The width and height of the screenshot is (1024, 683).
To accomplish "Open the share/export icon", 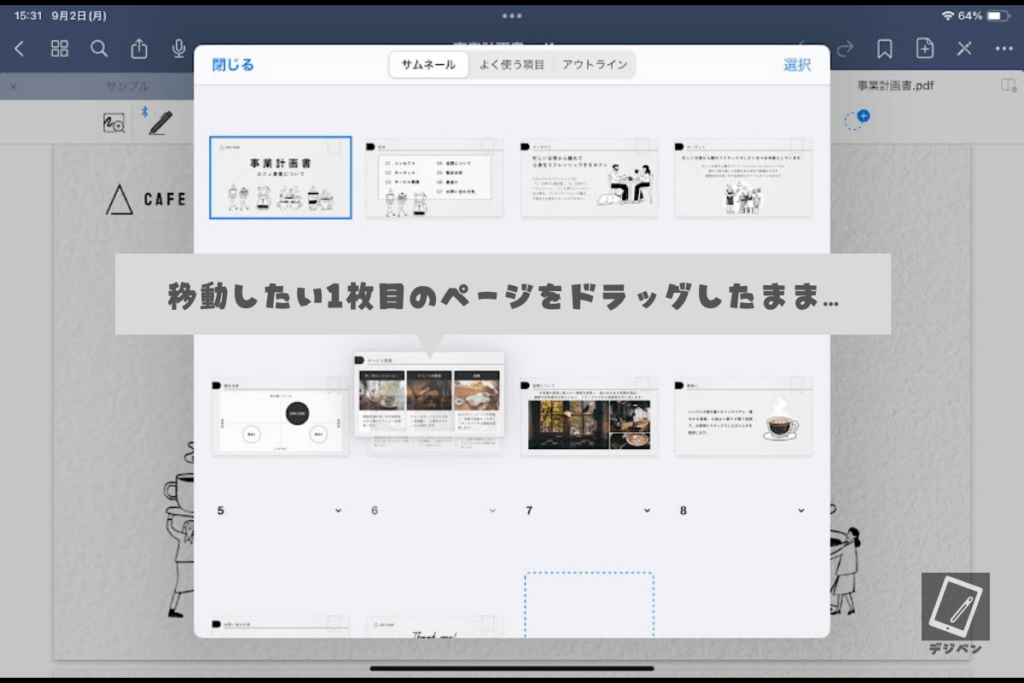I will click(139, 49).
